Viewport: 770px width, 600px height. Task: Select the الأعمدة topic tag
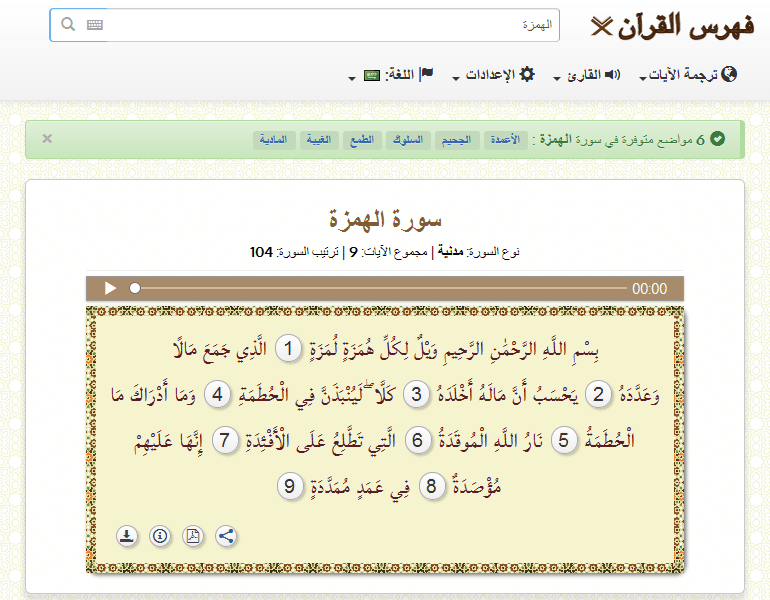tap(504, 139)
